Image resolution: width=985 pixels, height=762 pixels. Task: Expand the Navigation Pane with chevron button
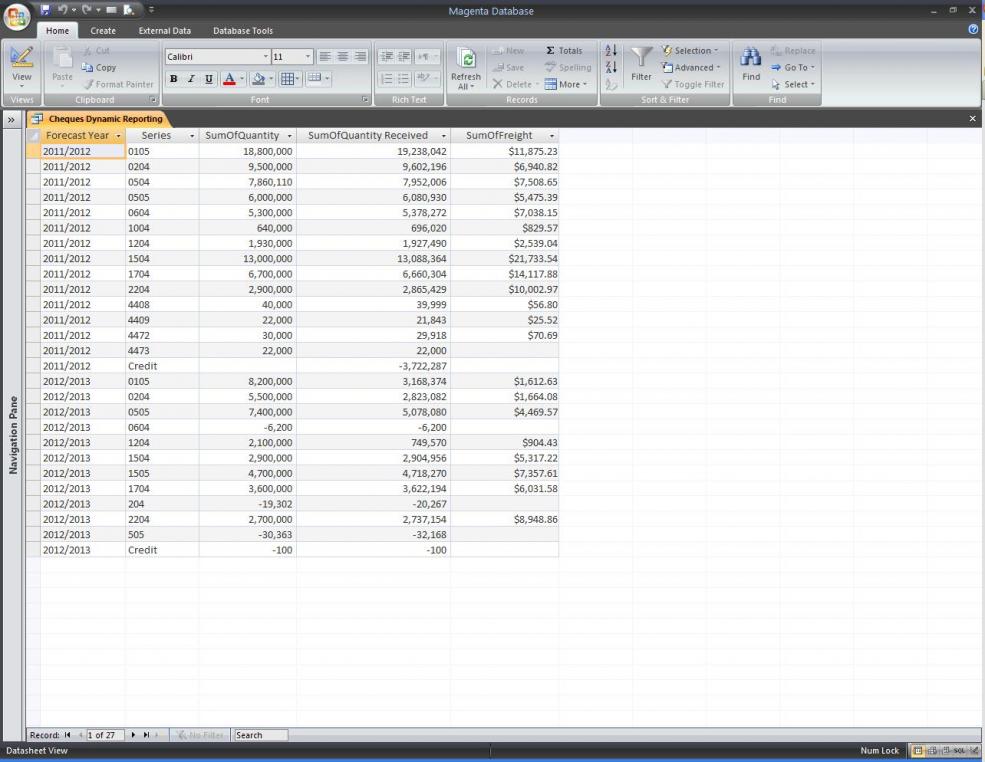click(x=11, y=119)
